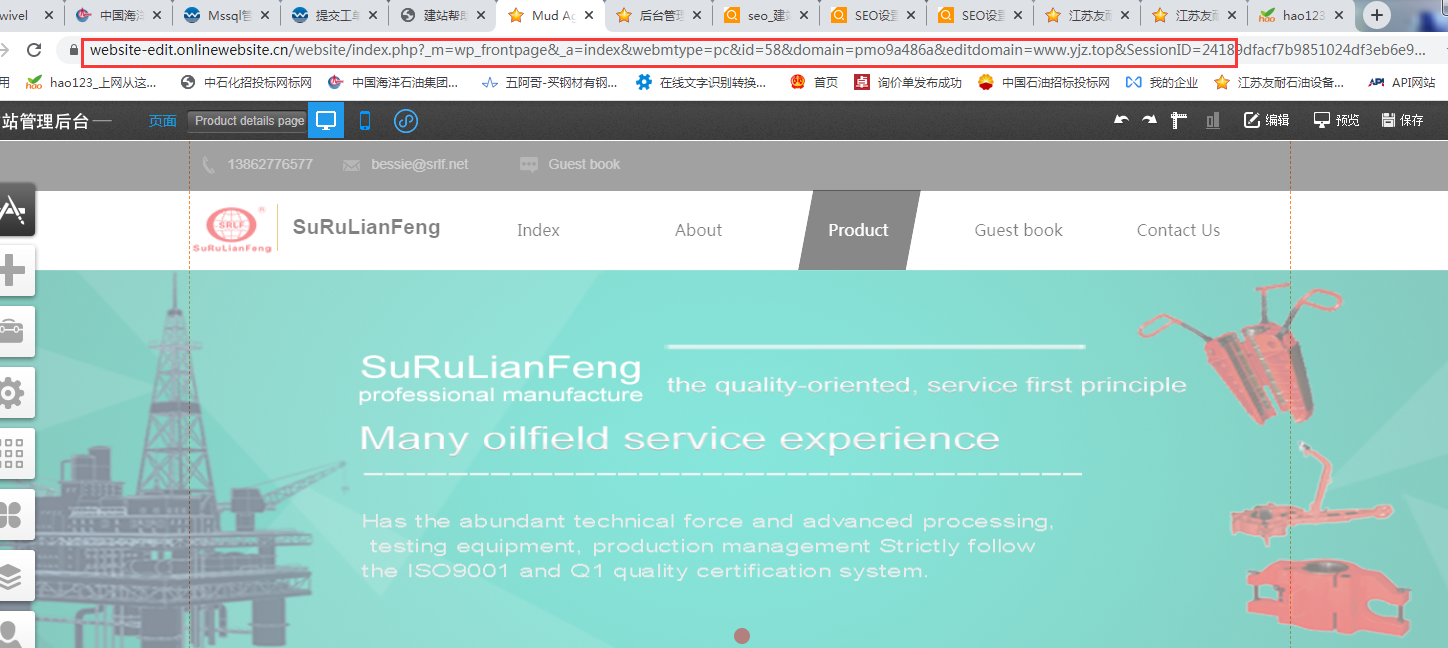The image size is (1448, 648).
Task: Click the mini-program link icon in the toolbar
Action: click(405, 121)
